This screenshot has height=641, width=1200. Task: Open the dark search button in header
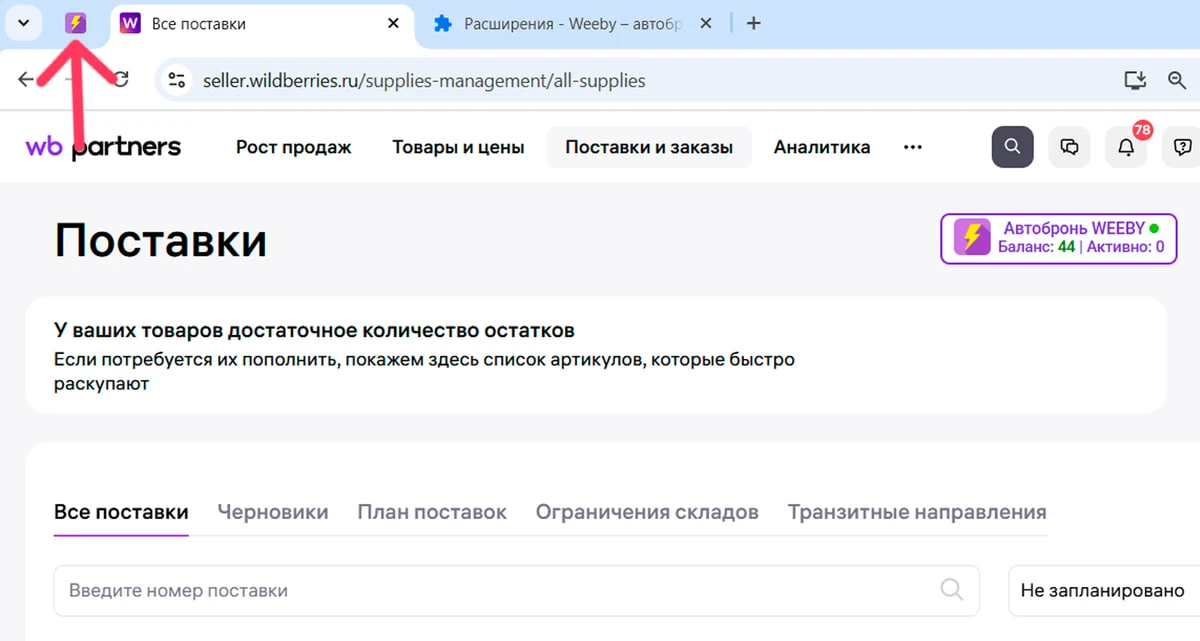tap(1012, 147)
